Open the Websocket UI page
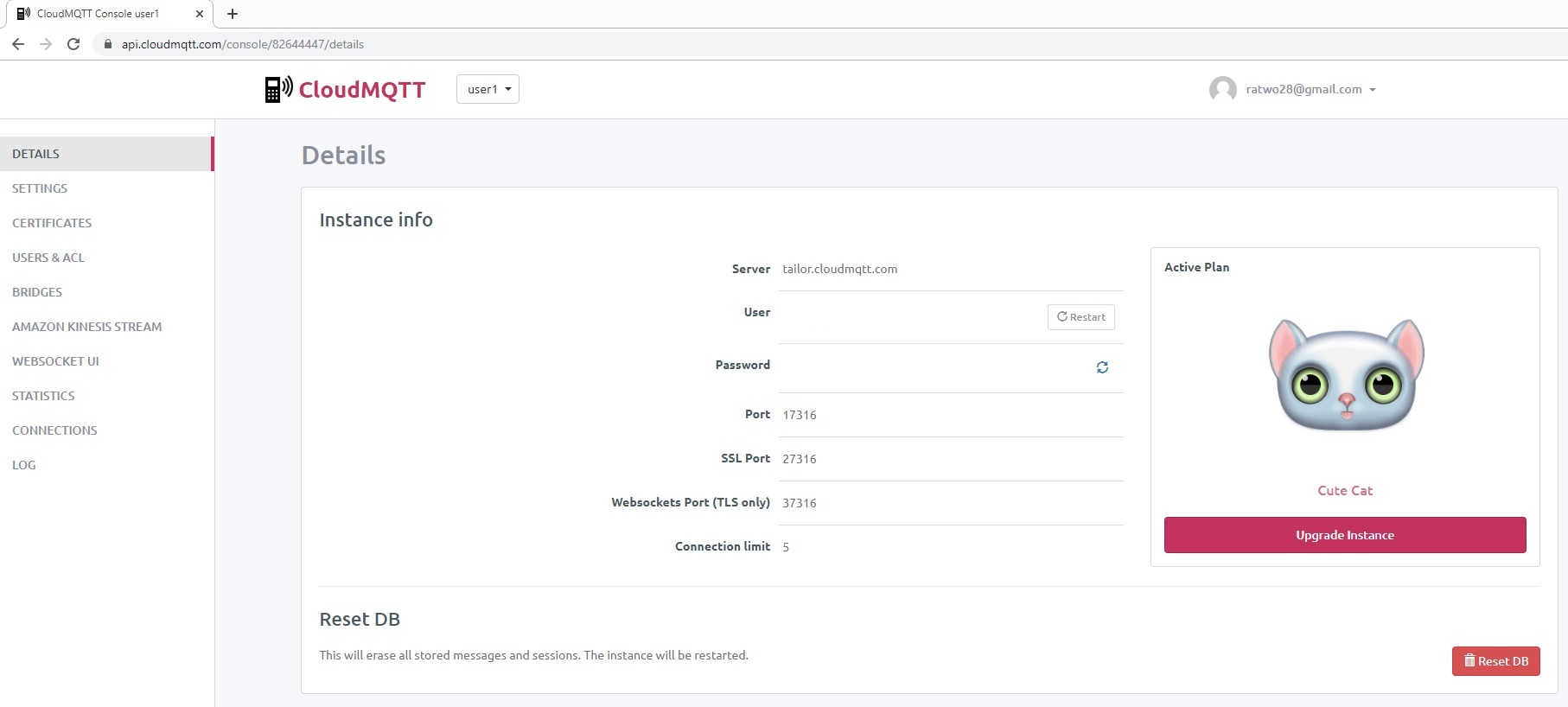 tap(55, 361)
